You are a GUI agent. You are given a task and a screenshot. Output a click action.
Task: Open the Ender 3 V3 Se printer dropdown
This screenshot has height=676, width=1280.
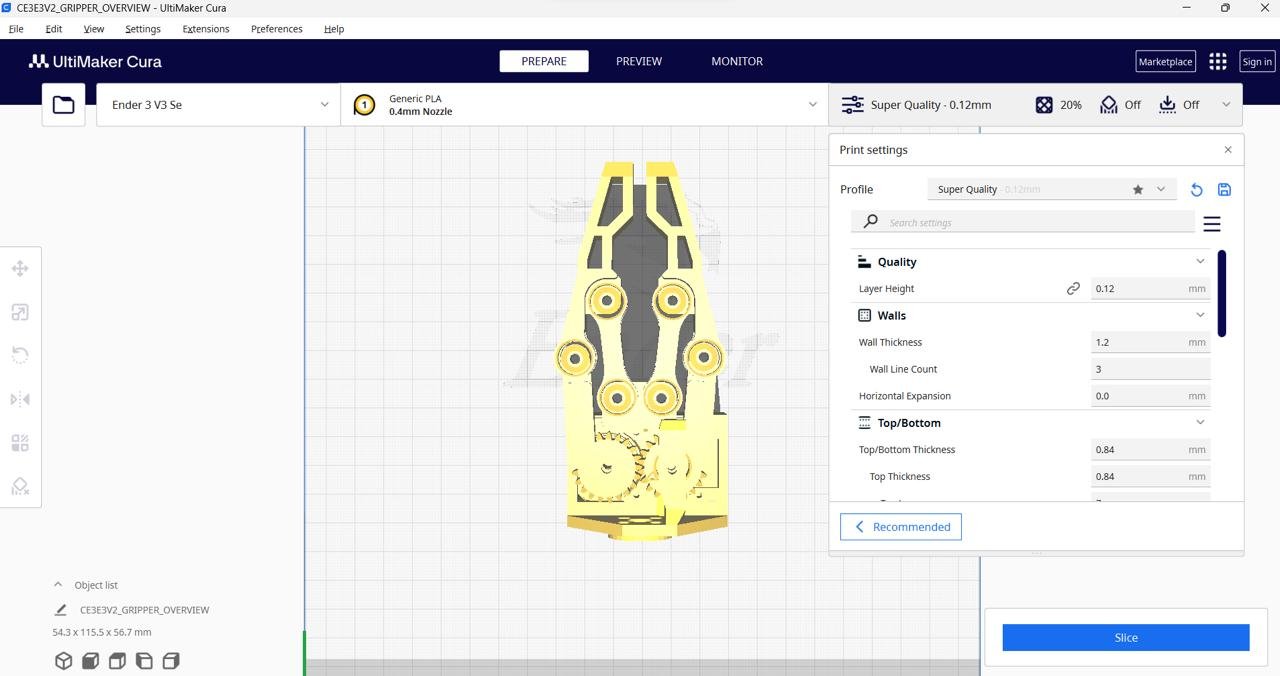[218, 105]
